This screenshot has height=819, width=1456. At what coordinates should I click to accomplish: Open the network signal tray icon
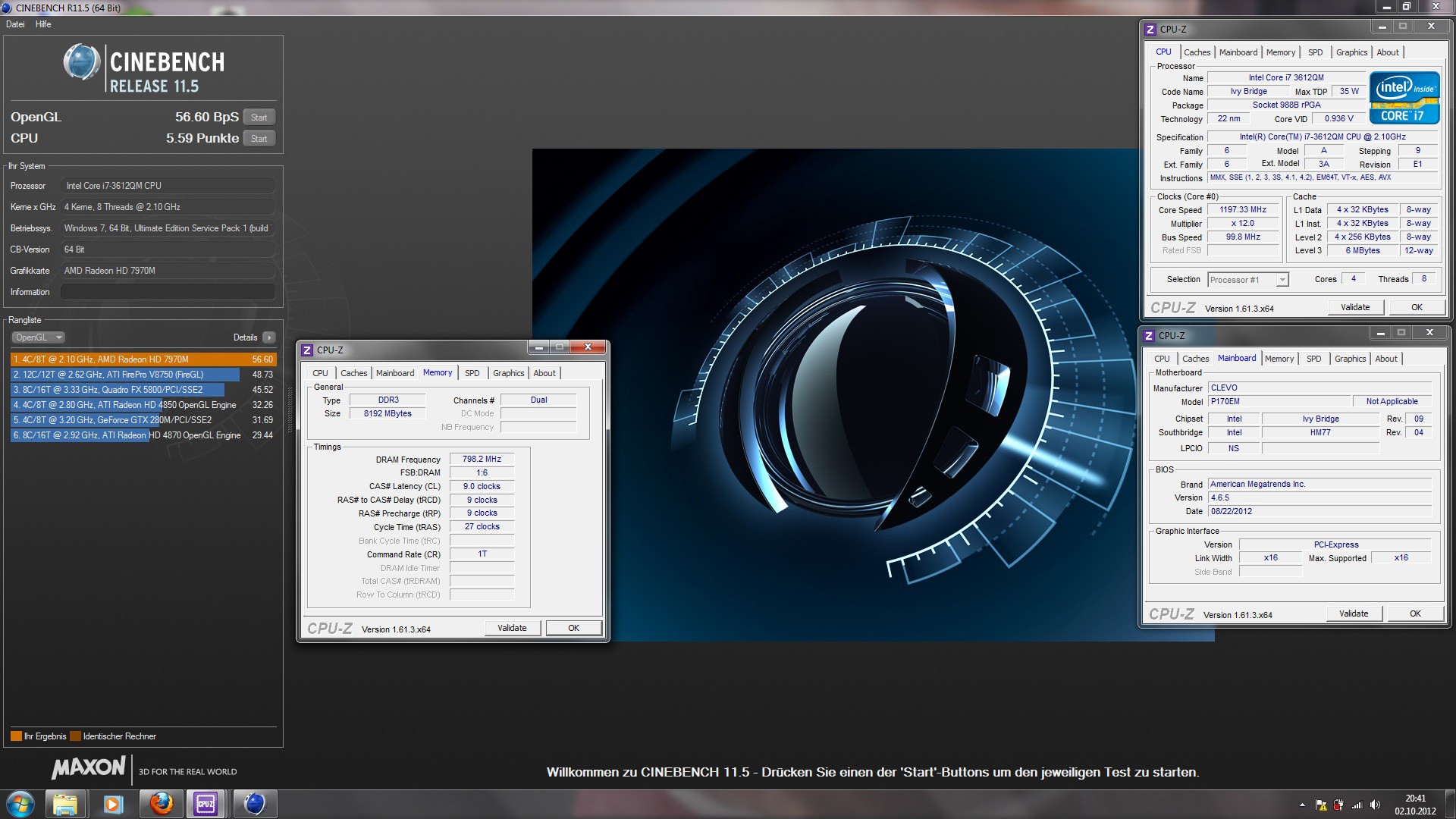point(1357,805)
